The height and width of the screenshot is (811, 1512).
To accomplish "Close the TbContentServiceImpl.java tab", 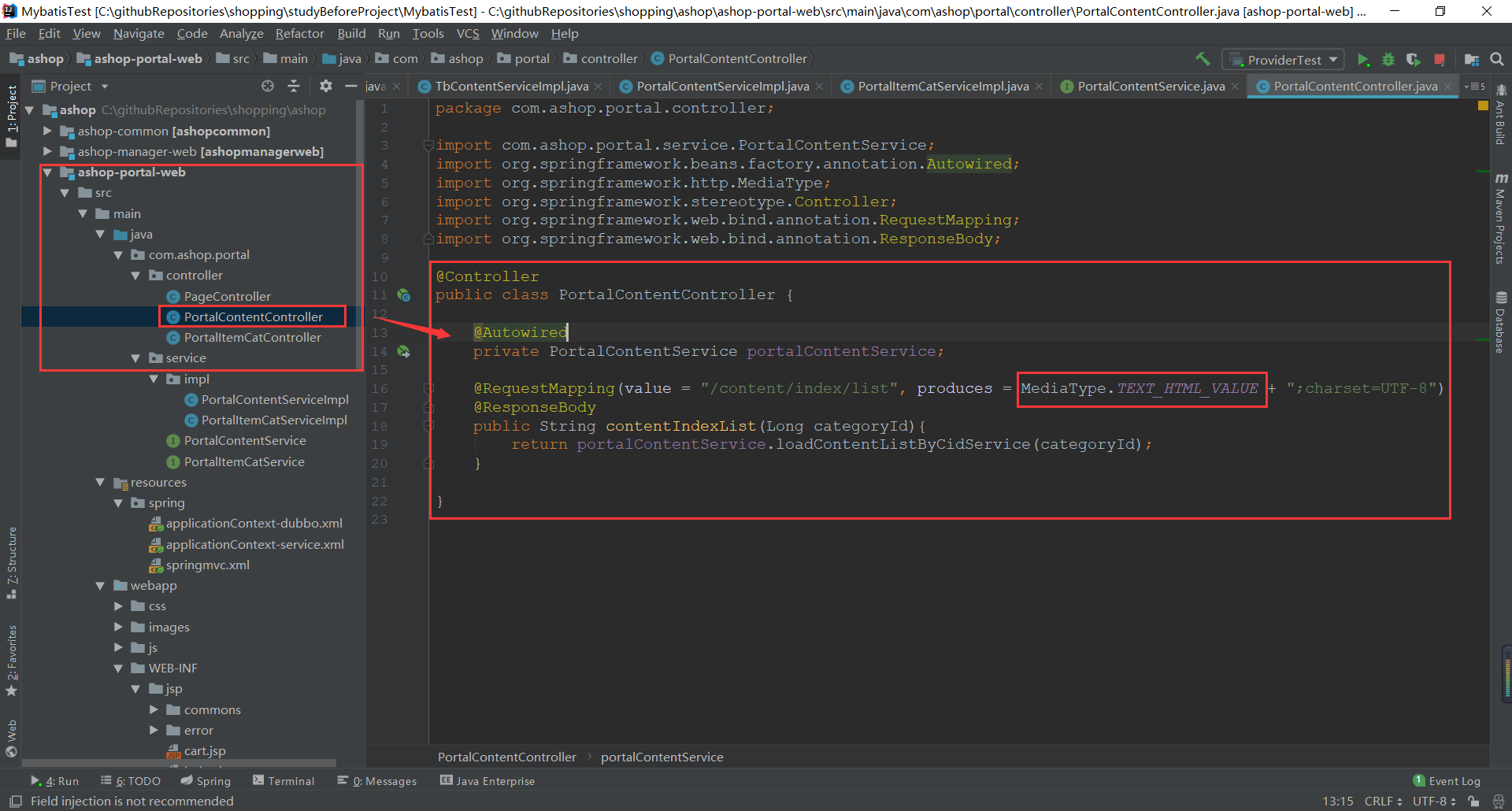I will pos(598,87).
